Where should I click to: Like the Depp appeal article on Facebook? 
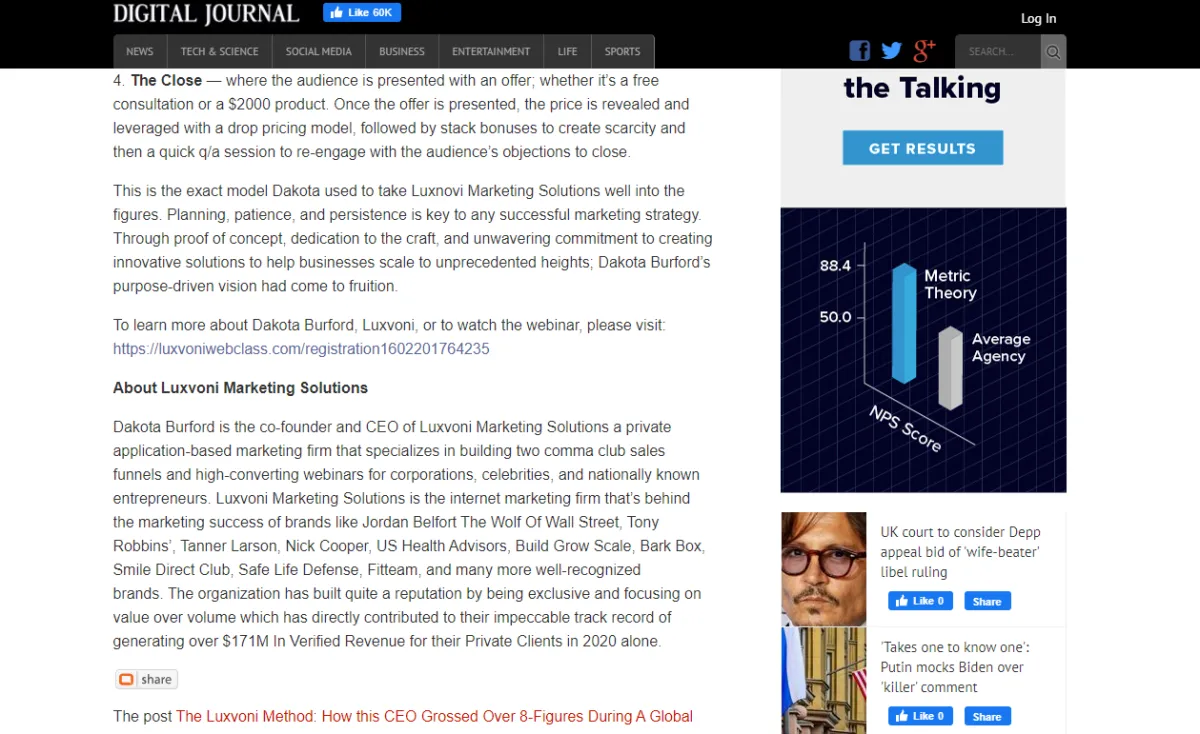pos(920,601)
